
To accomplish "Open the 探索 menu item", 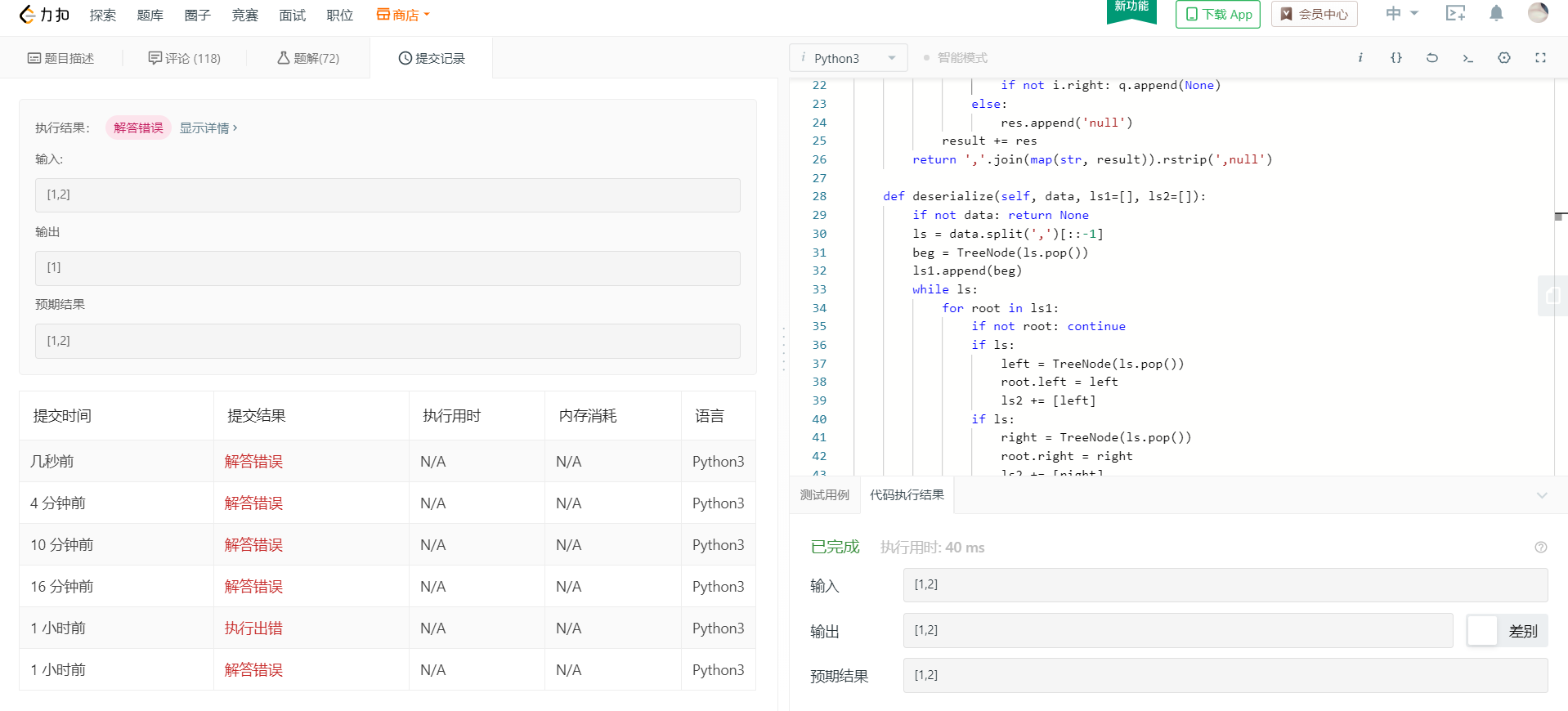I will point(103,15).
